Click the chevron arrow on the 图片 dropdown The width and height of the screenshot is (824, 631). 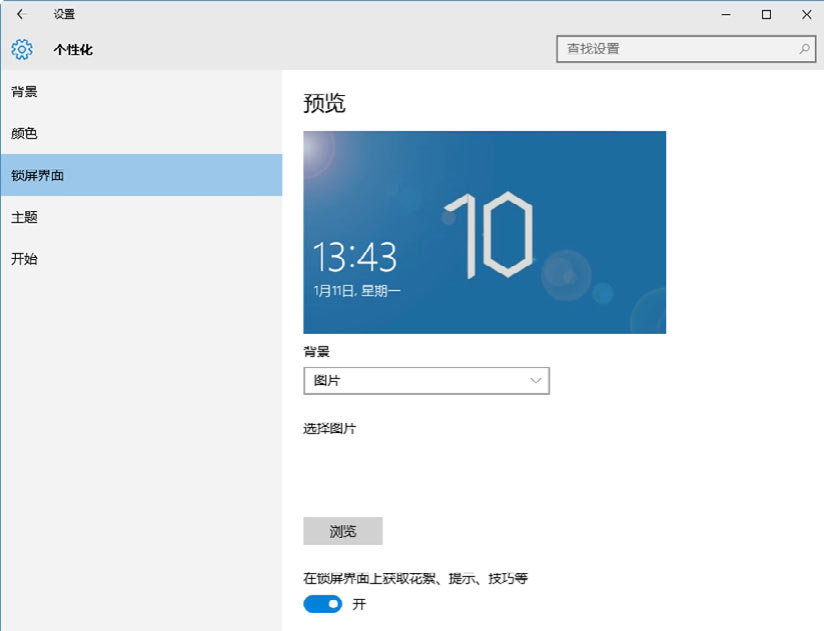point(536,381)
